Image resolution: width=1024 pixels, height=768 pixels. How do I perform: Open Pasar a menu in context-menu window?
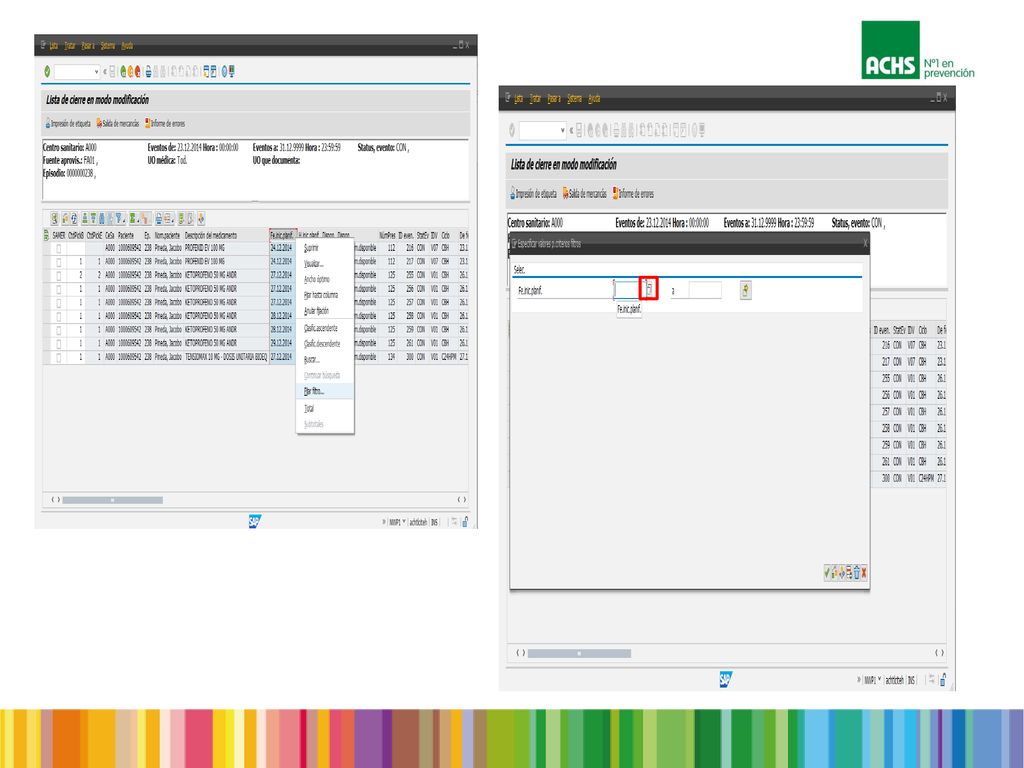(88, 46)
